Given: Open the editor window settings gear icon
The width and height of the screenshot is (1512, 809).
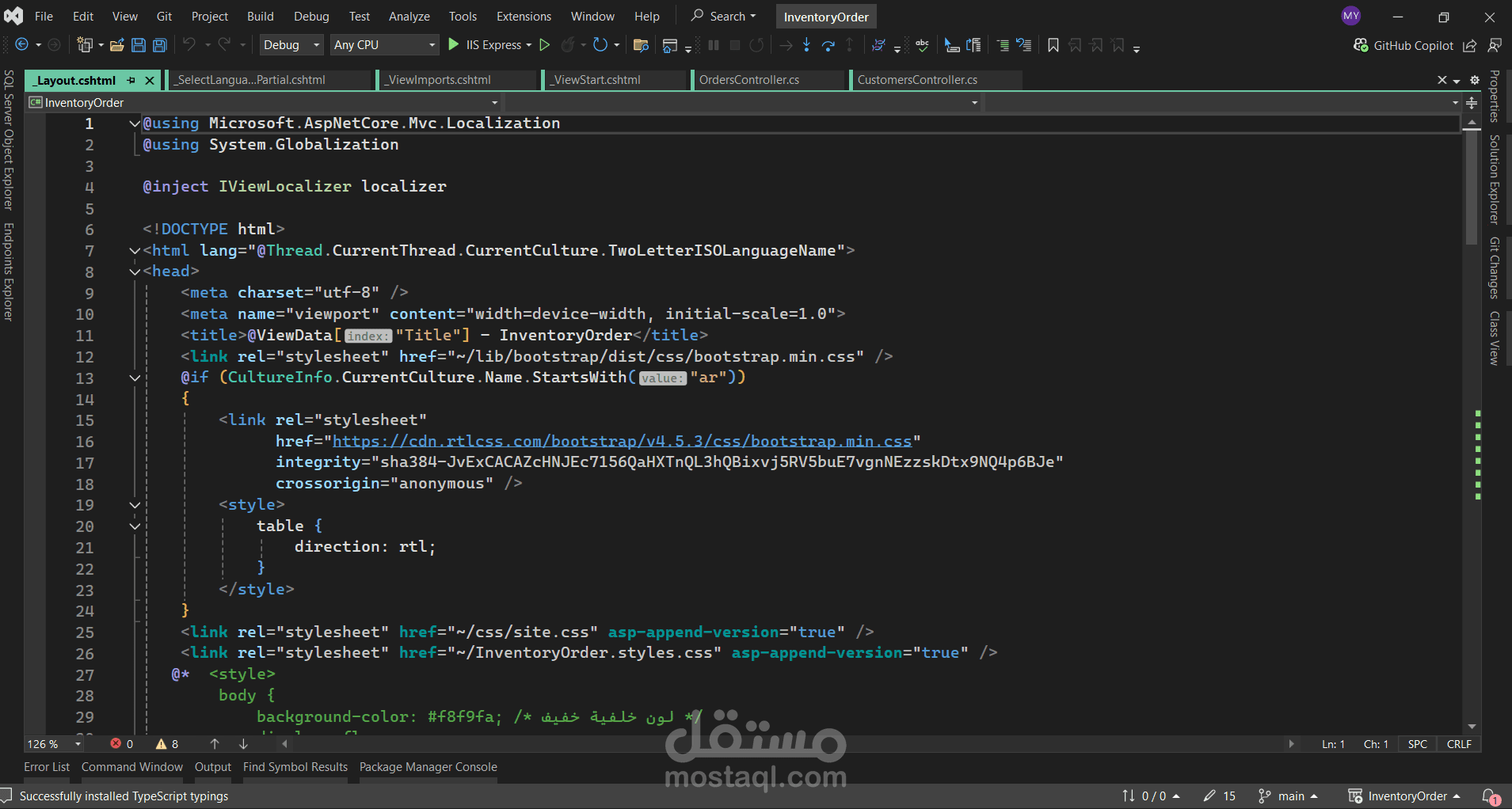Looking at the screenshot, I should [1475, 80].
